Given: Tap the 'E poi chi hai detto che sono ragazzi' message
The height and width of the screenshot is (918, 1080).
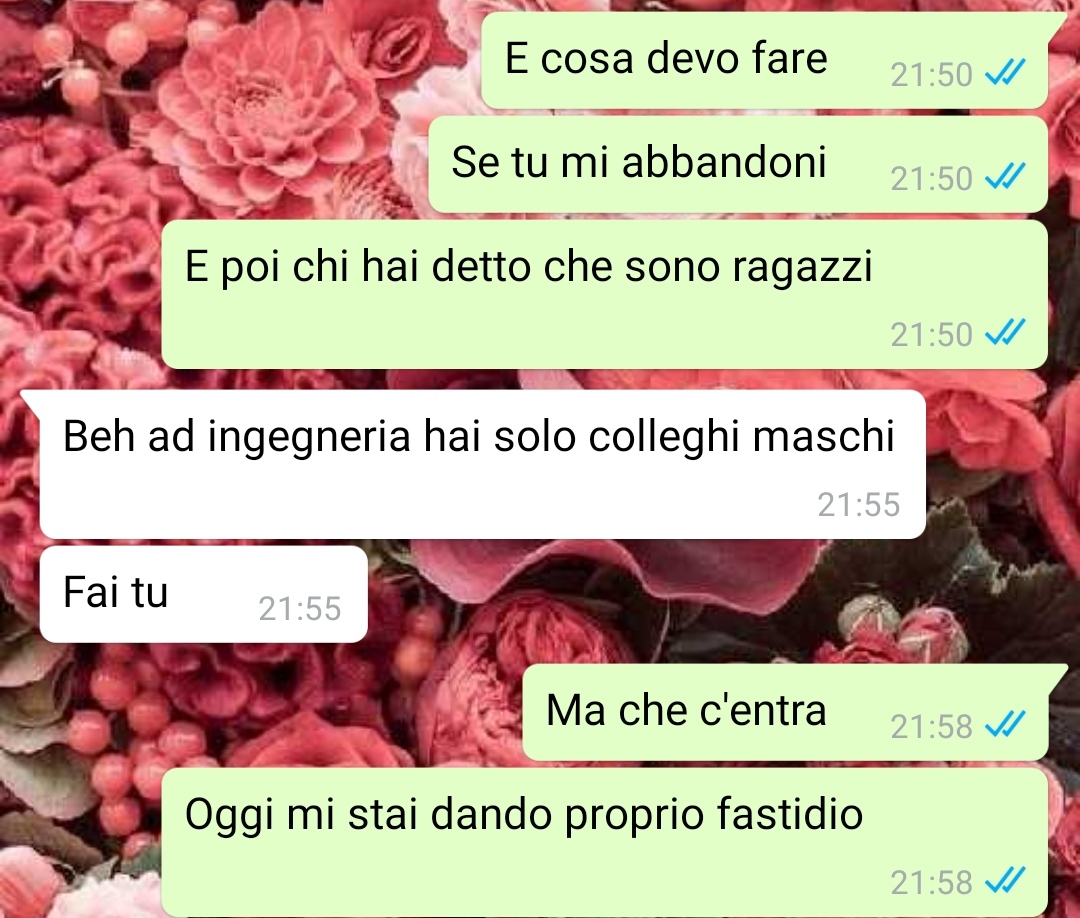Looking at the screenshot, I should 604,294.
